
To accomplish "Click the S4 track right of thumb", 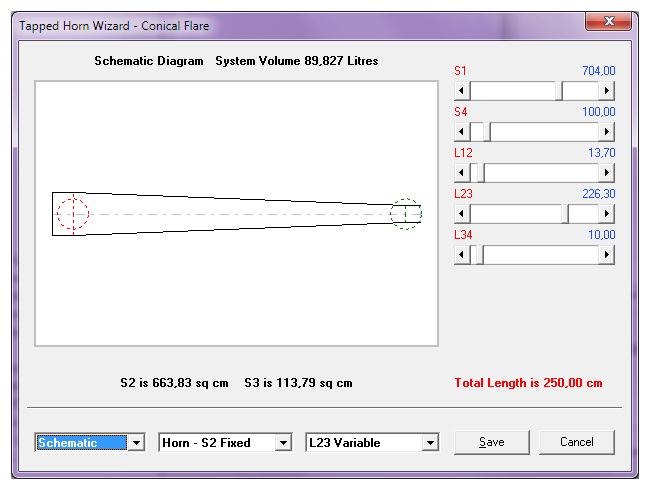I will (545, 132).
